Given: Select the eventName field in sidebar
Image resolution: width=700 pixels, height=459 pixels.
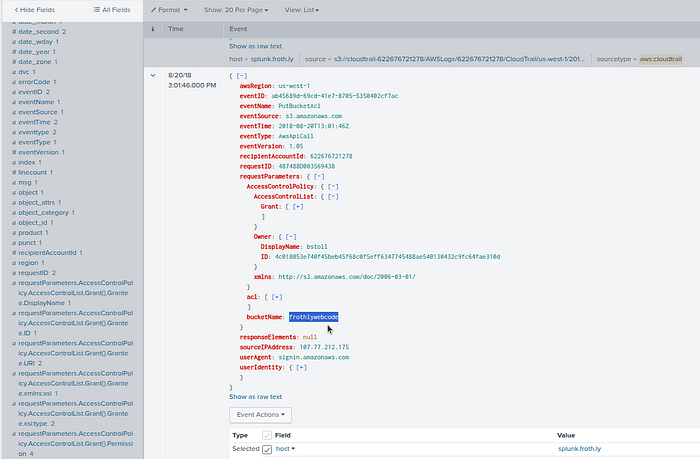Looking at the screenshot, I should pos(36,102).
